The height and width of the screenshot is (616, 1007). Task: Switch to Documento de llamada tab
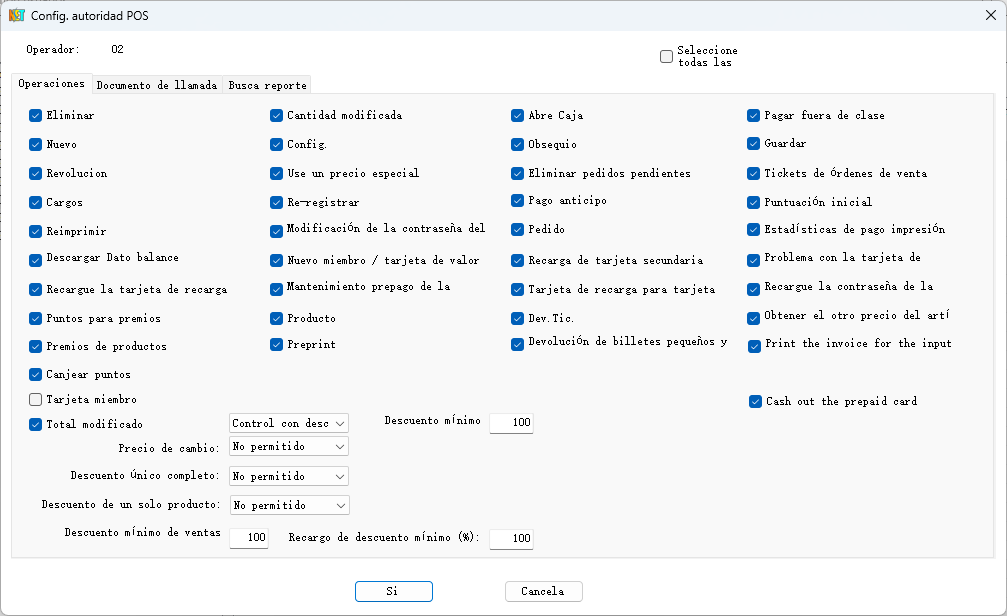[x=157, y=86]
